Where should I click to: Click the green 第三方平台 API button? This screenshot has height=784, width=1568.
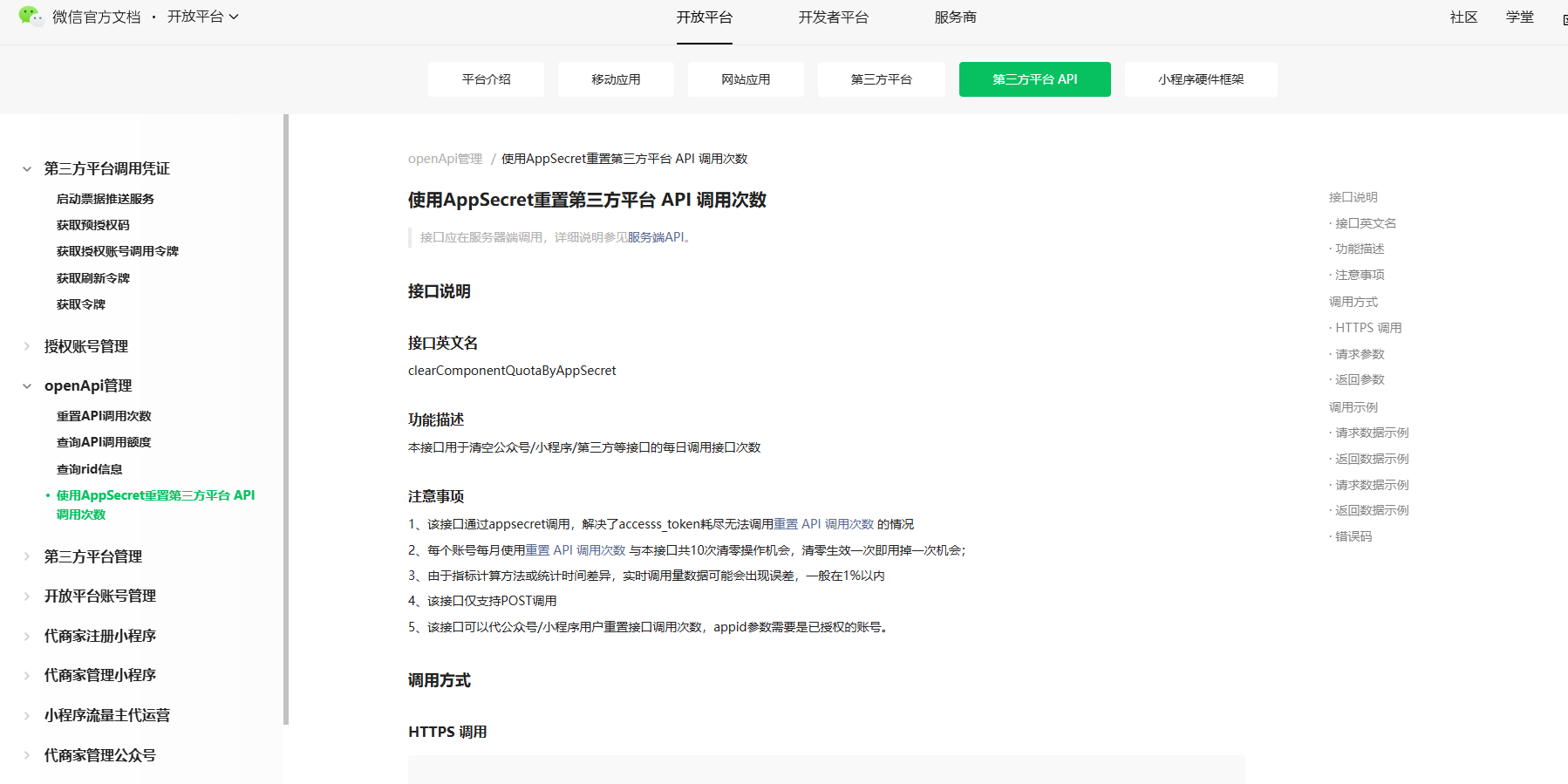point(1035,79)
